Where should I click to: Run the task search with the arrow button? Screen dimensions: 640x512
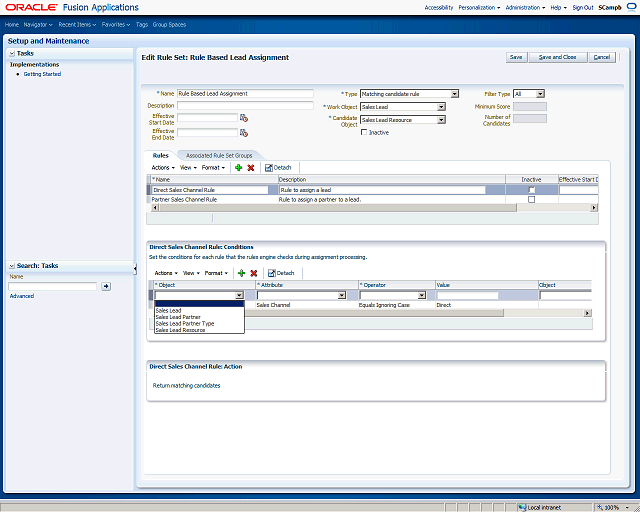106,286
